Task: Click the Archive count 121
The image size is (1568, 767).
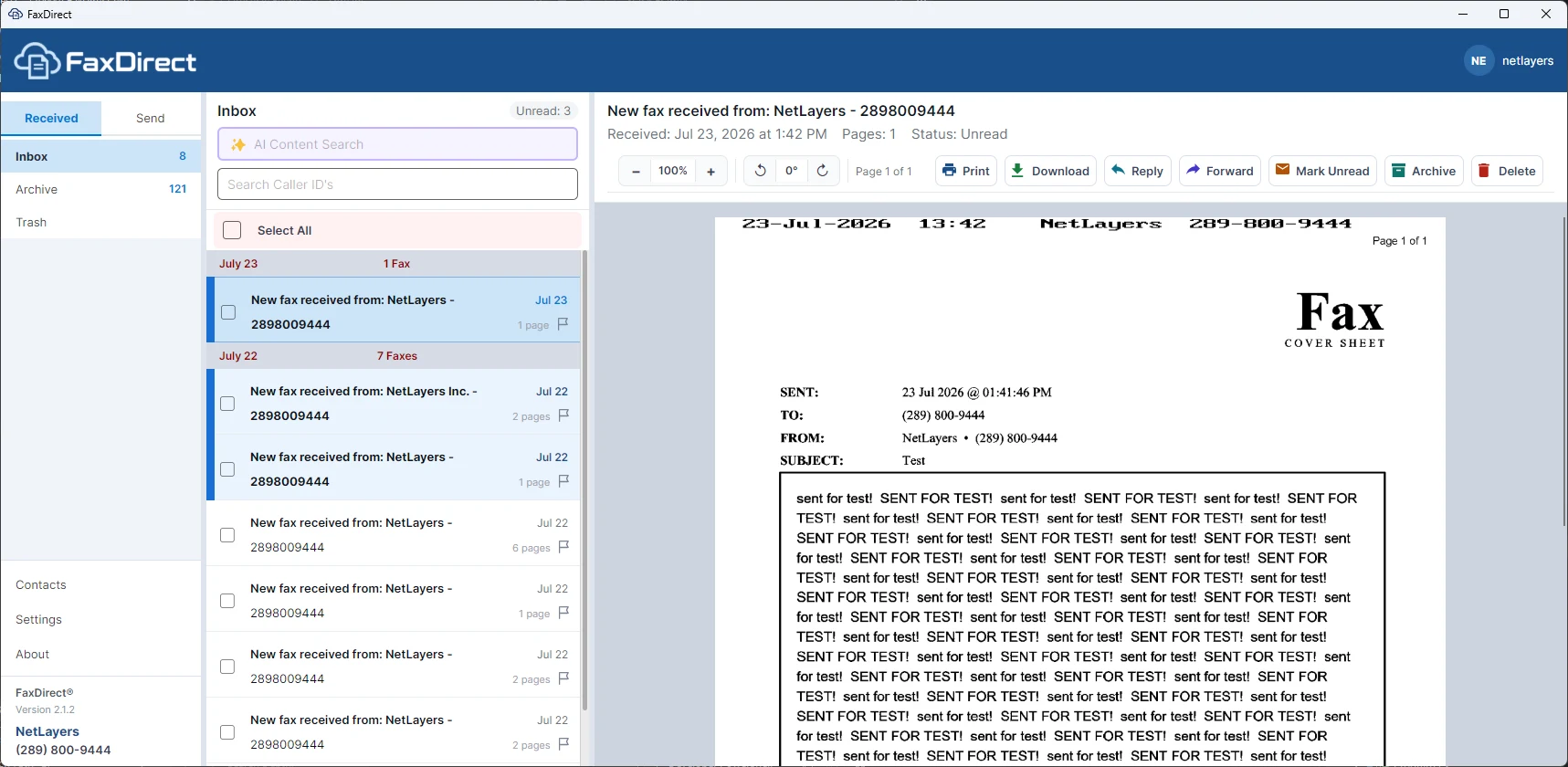Action: point(178,189)
